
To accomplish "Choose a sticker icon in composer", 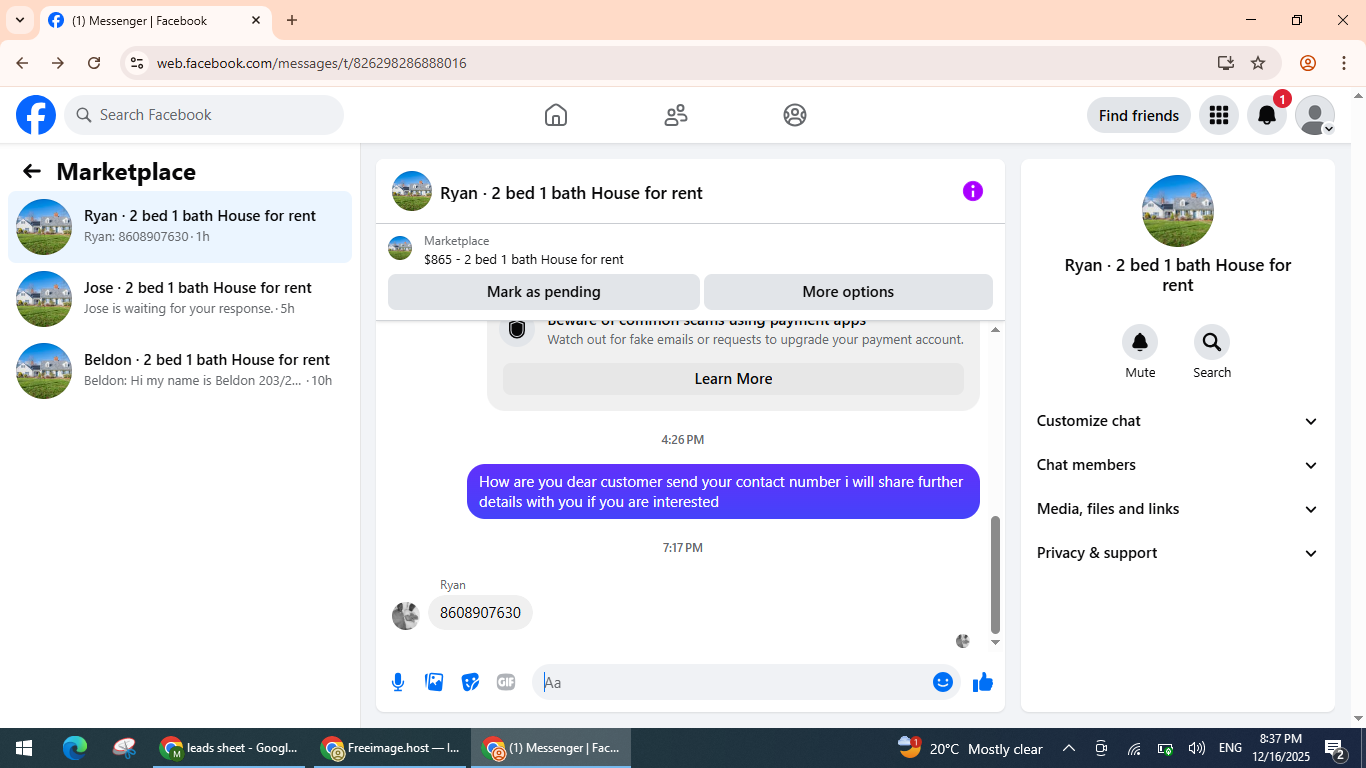I will (x=470, y=682).
